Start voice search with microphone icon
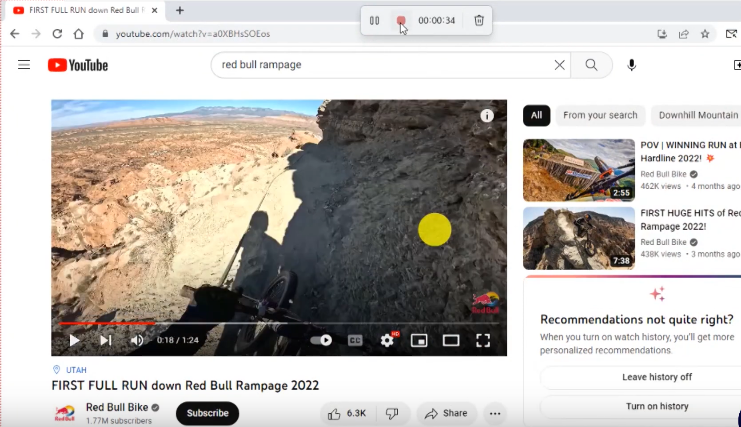 [631, 65]
